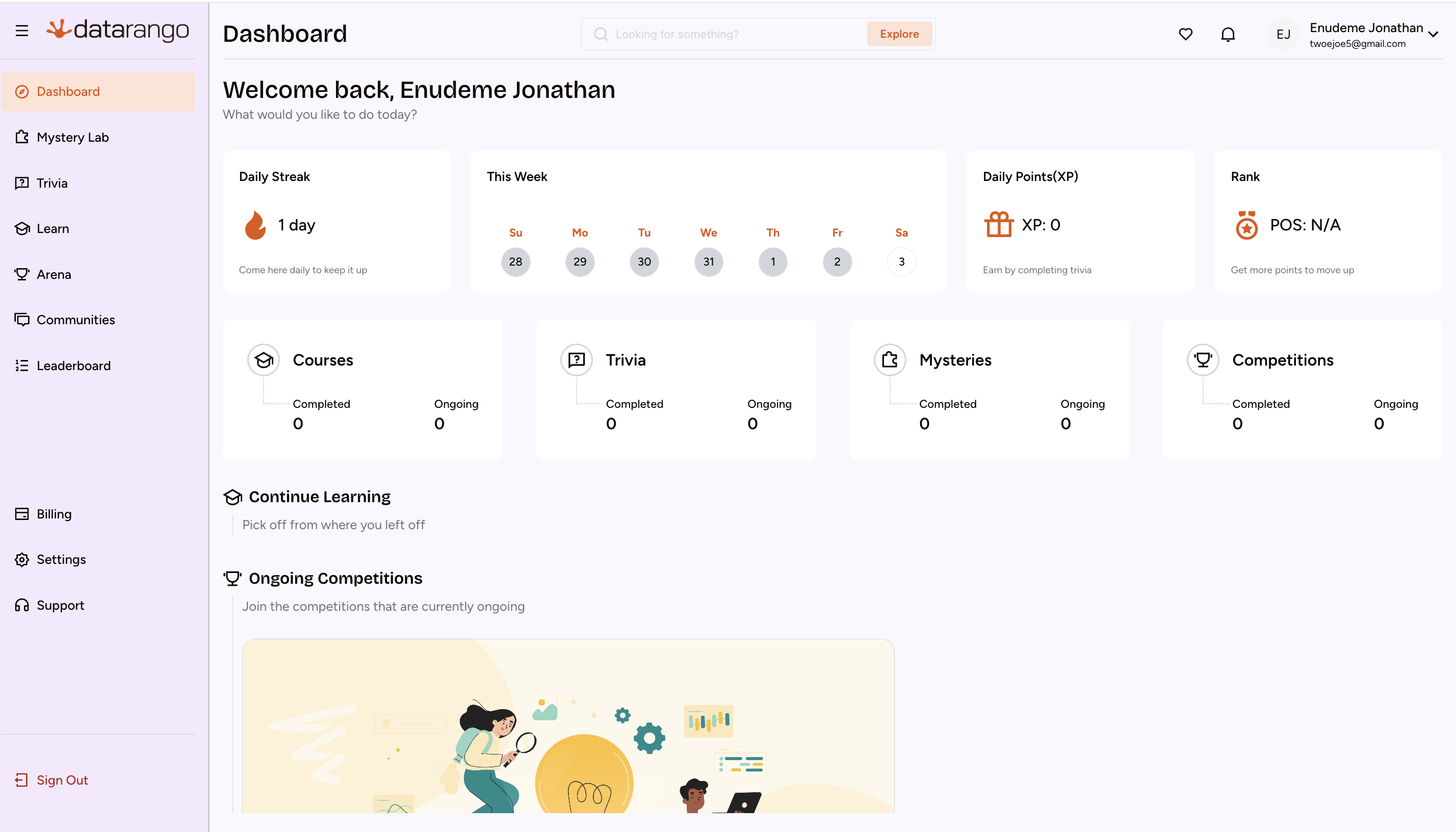The height and width of the screenshot is (832, 1456).
Task: Go to Leaderboard in sidebar
Action: coord(73,366)
